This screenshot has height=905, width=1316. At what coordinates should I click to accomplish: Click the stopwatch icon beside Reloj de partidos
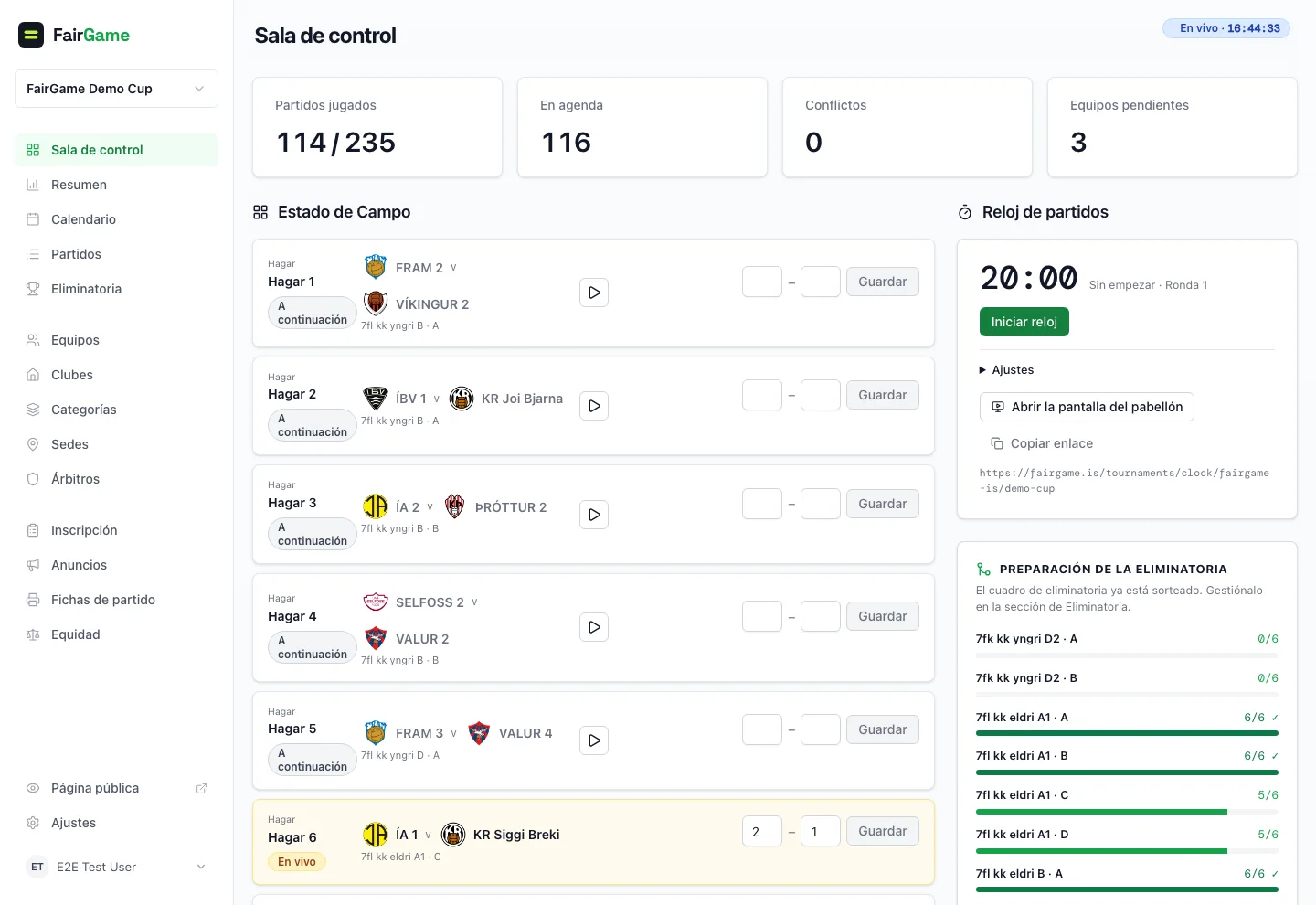965,212
